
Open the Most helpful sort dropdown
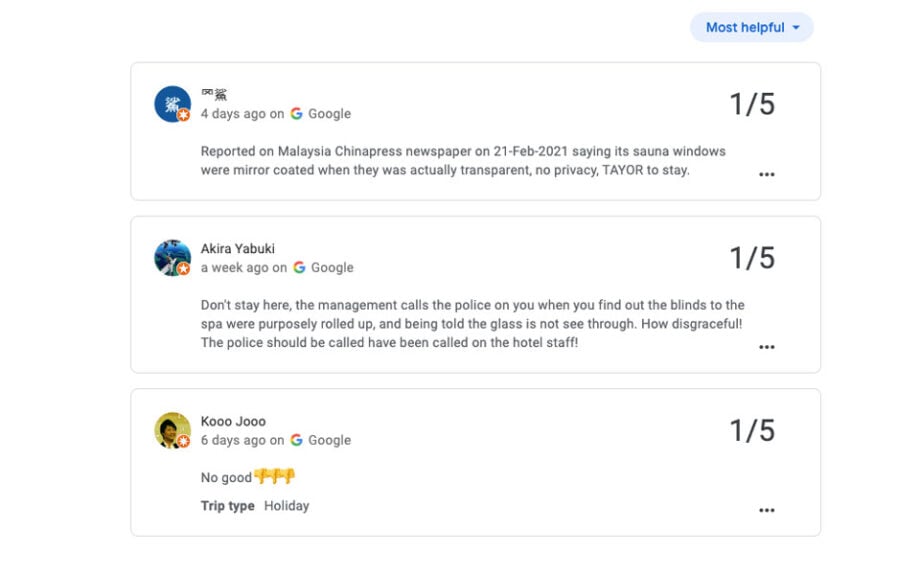click(x=752, y=28)
